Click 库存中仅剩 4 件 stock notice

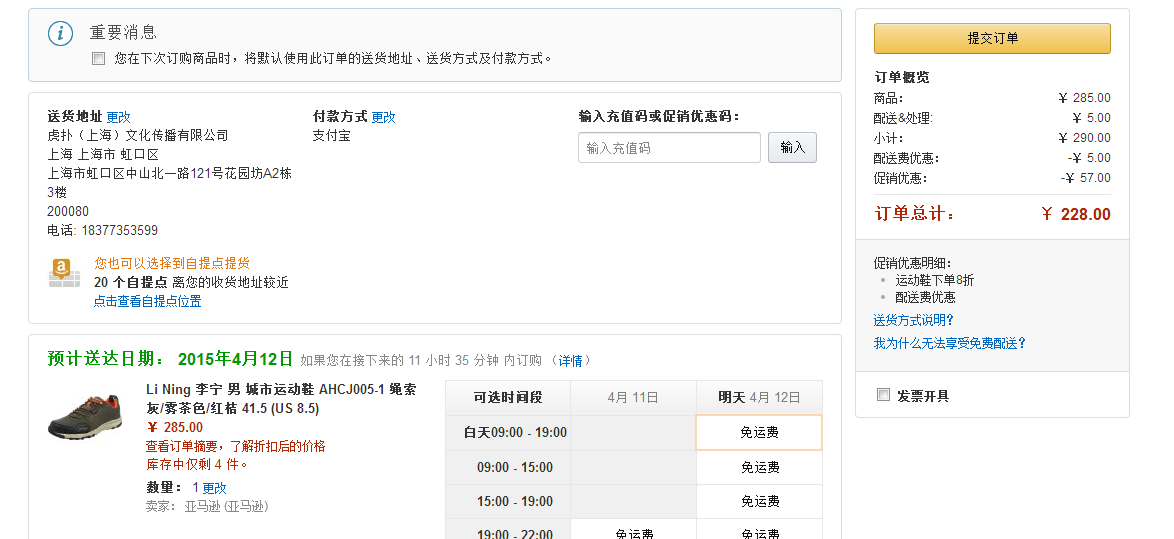(197, 464)
